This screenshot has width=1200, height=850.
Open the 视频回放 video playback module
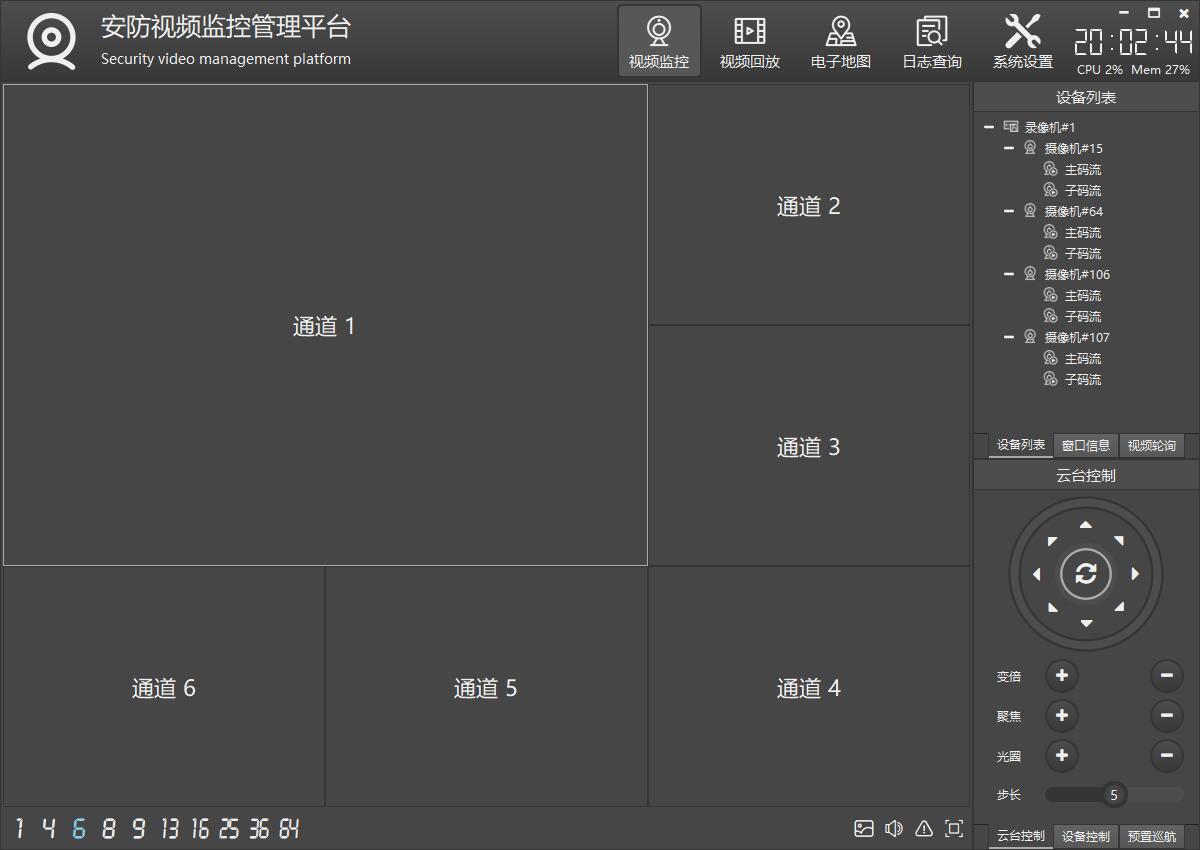749,42
